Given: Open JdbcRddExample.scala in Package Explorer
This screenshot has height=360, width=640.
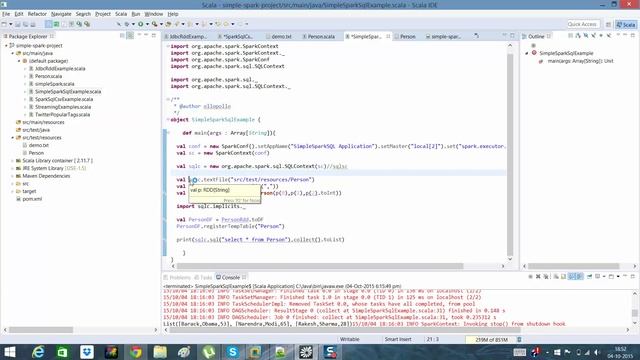Looking at the screenshot, I should (60, 69).
